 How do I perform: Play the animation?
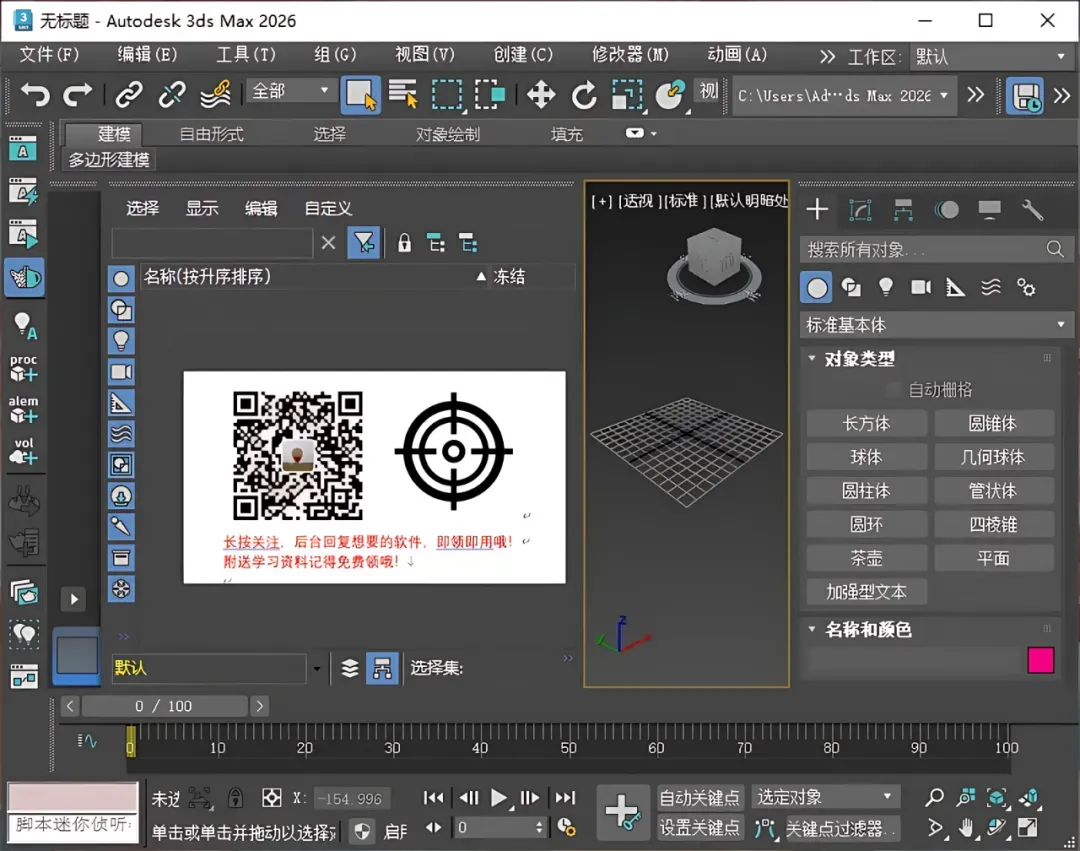[499, 797]
